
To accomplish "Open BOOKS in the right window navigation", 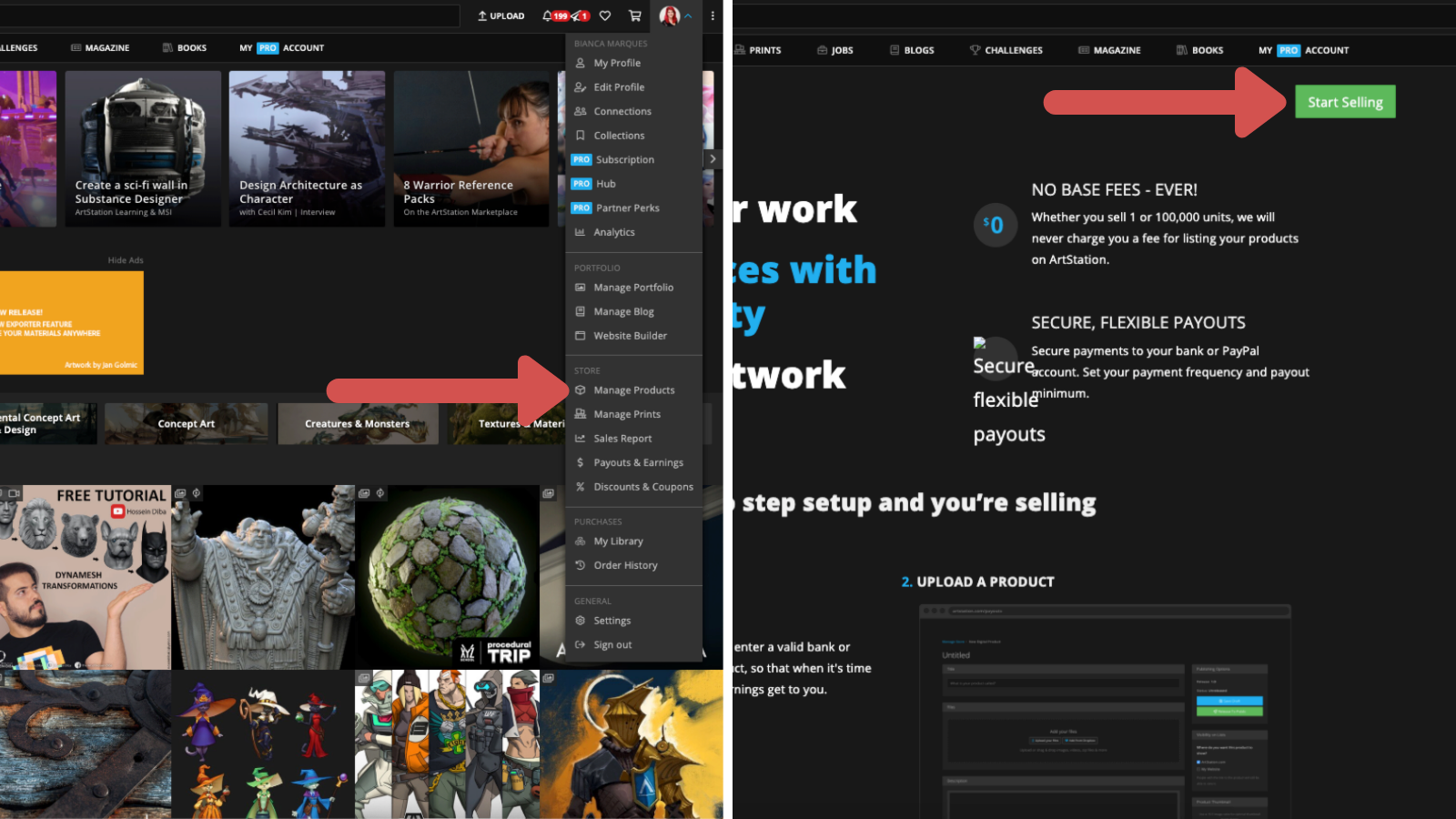I will tap(1200, 50).
